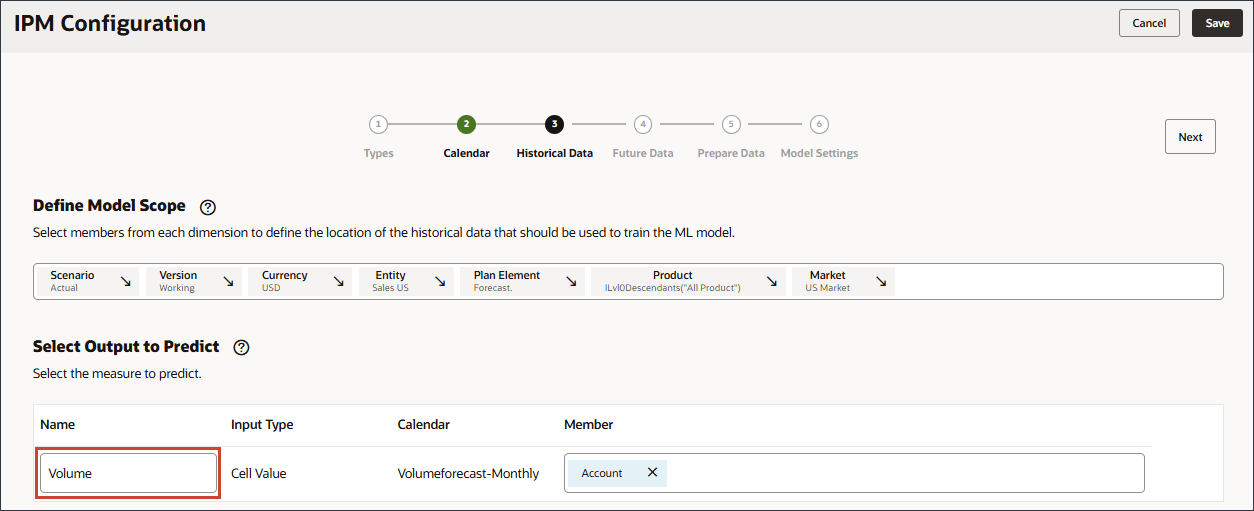This screenshot has height=511, width=1254.
Task: Save the IPM configuration
Action: pos(1217,23)
